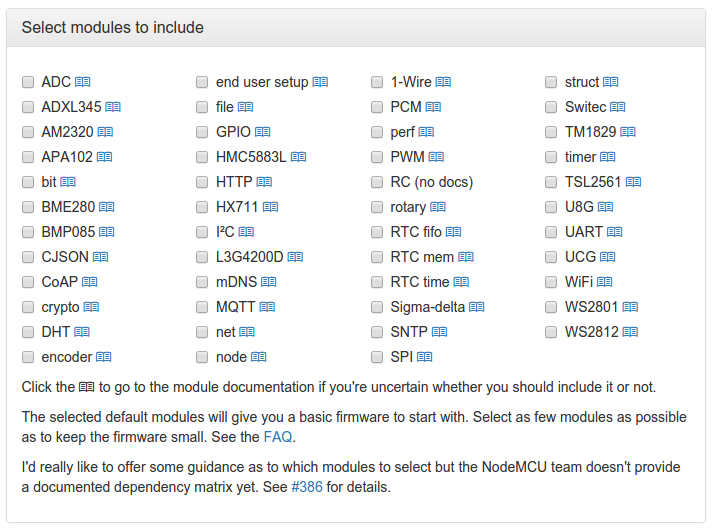The height and width of the screenshot is (531, 714).
Task: Click the book icon beside WiFi
Action: (x=605, y=282)
